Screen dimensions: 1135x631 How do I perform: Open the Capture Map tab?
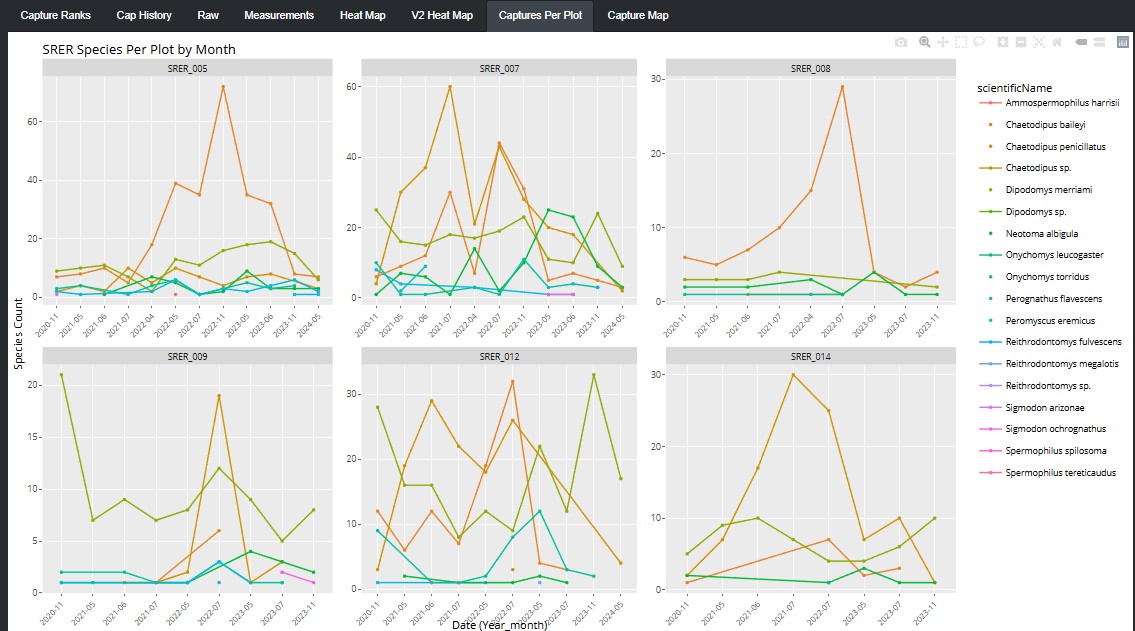pyautogui.click(x=638, y=15)
